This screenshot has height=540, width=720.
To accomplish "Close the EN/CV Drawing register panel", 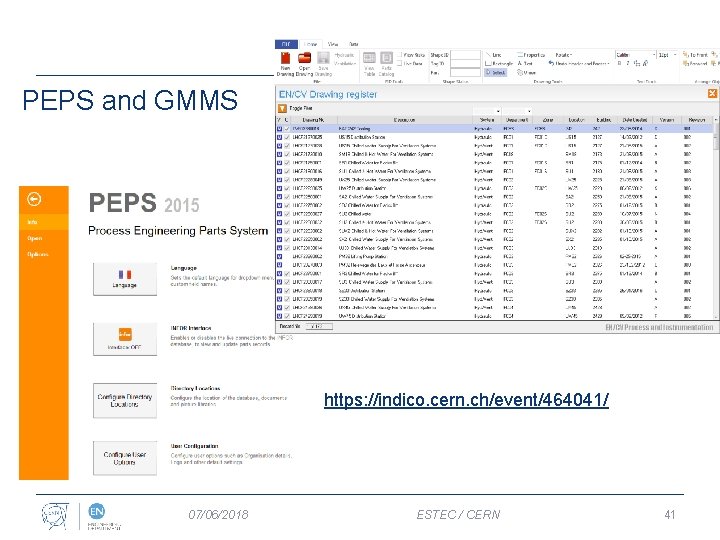I will [x=712, y=94].
